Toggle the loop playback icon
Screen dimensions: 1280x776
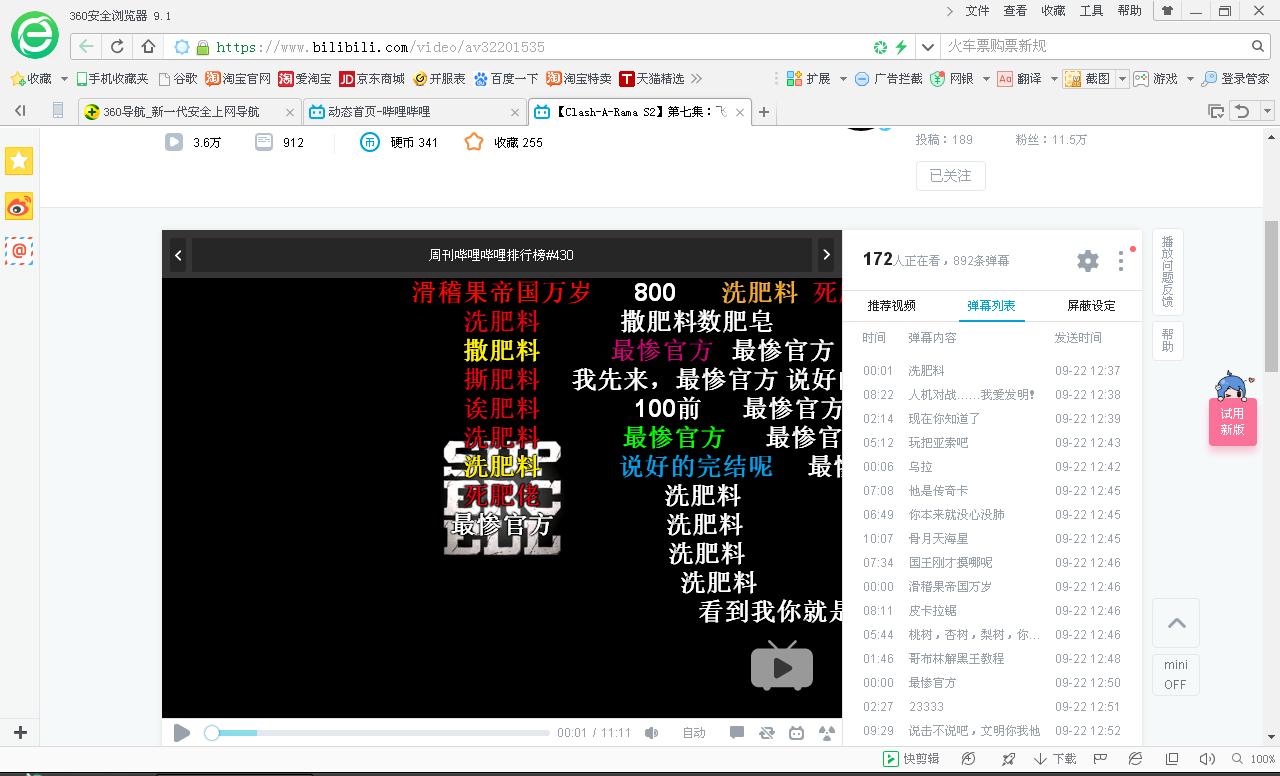click(767, 733)
